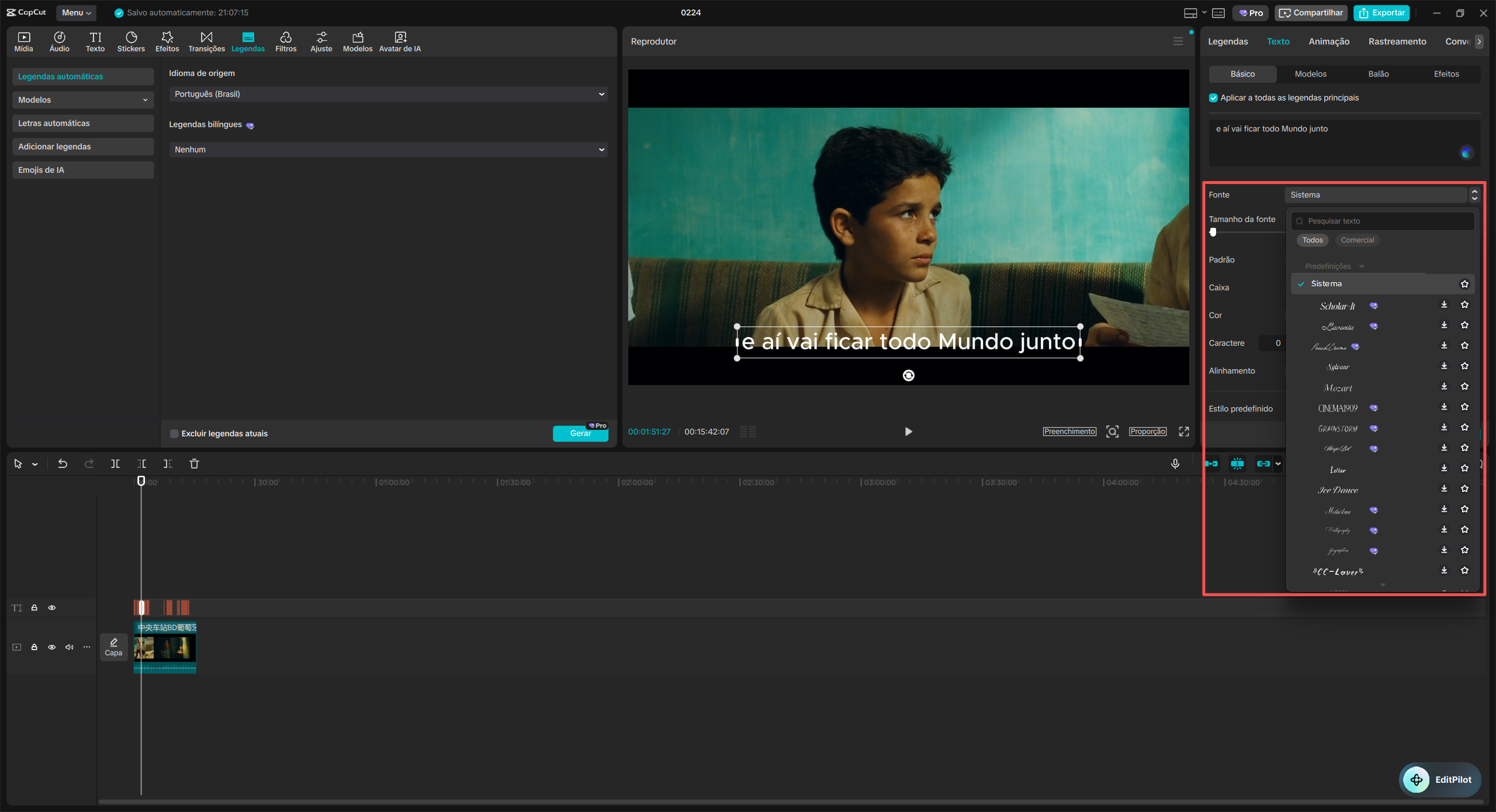1496x812 pixels.
Task: Click the undo icon above the timeline
Action: coord(62,463)
